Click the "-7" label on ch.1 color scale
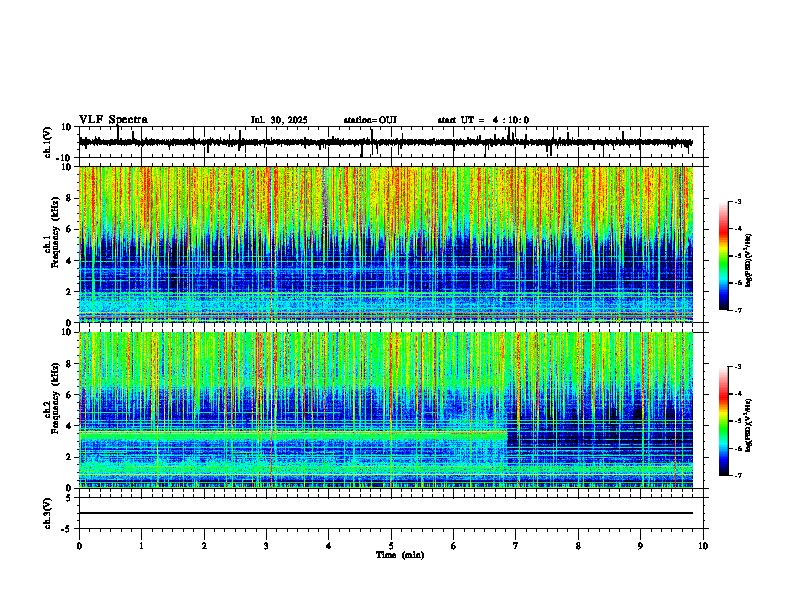 [x=738, y=310]
